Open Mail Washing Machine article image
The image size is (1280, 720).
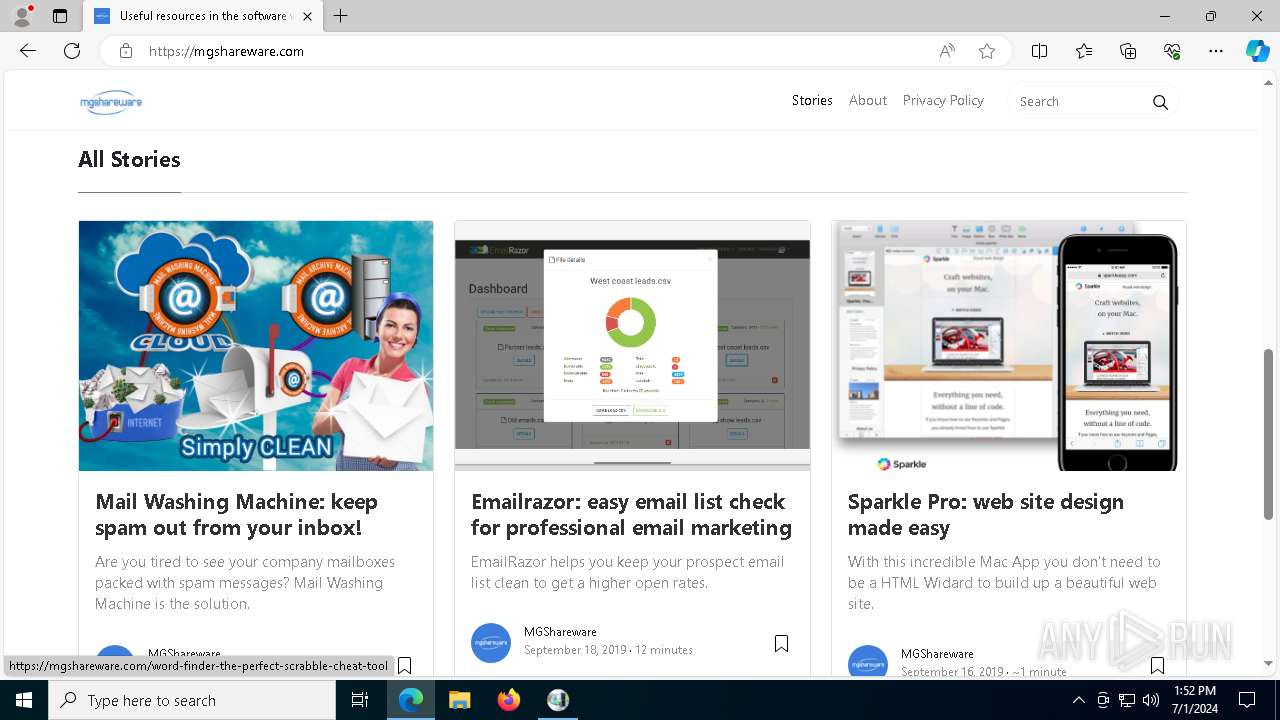(256, 345)
